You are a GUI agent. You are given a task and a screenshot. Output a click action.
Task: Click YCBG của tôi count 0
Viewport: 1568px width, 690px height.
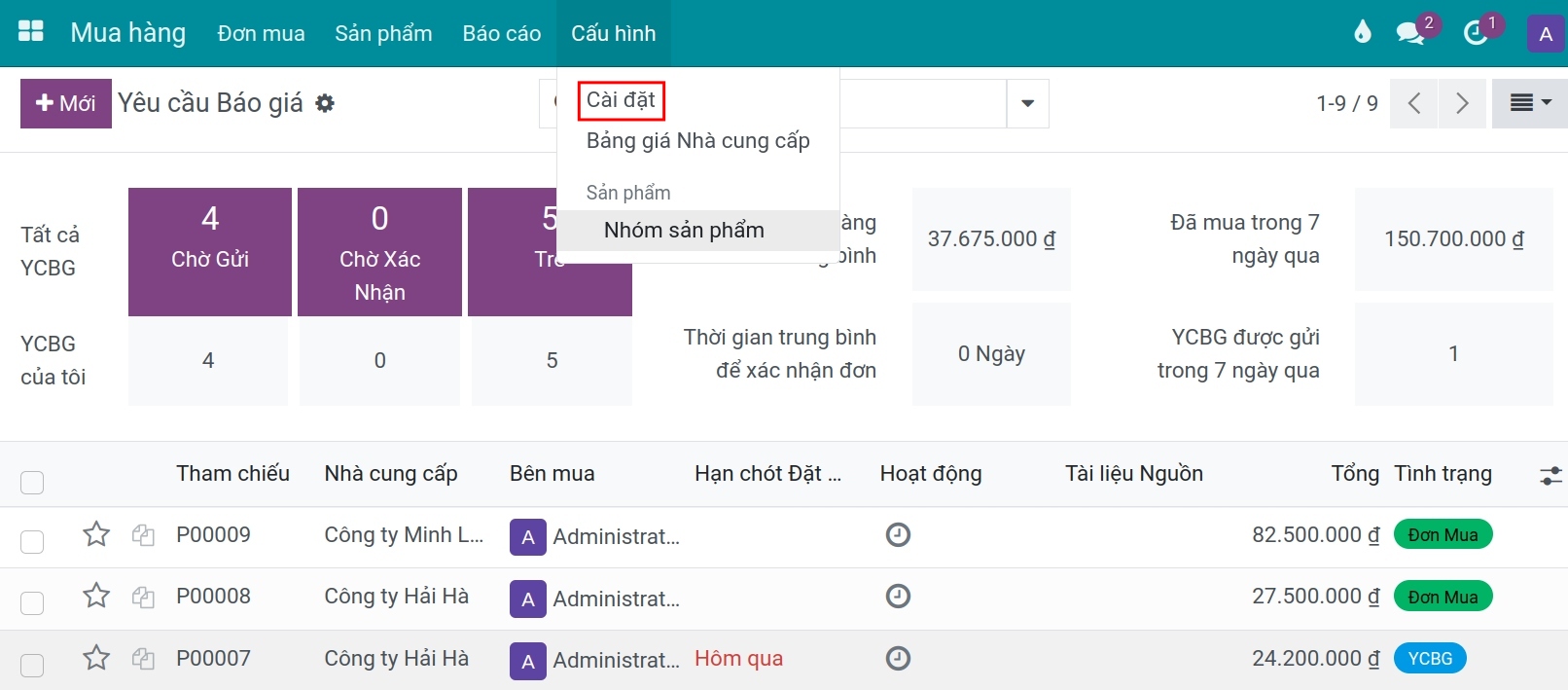(379, 361)
